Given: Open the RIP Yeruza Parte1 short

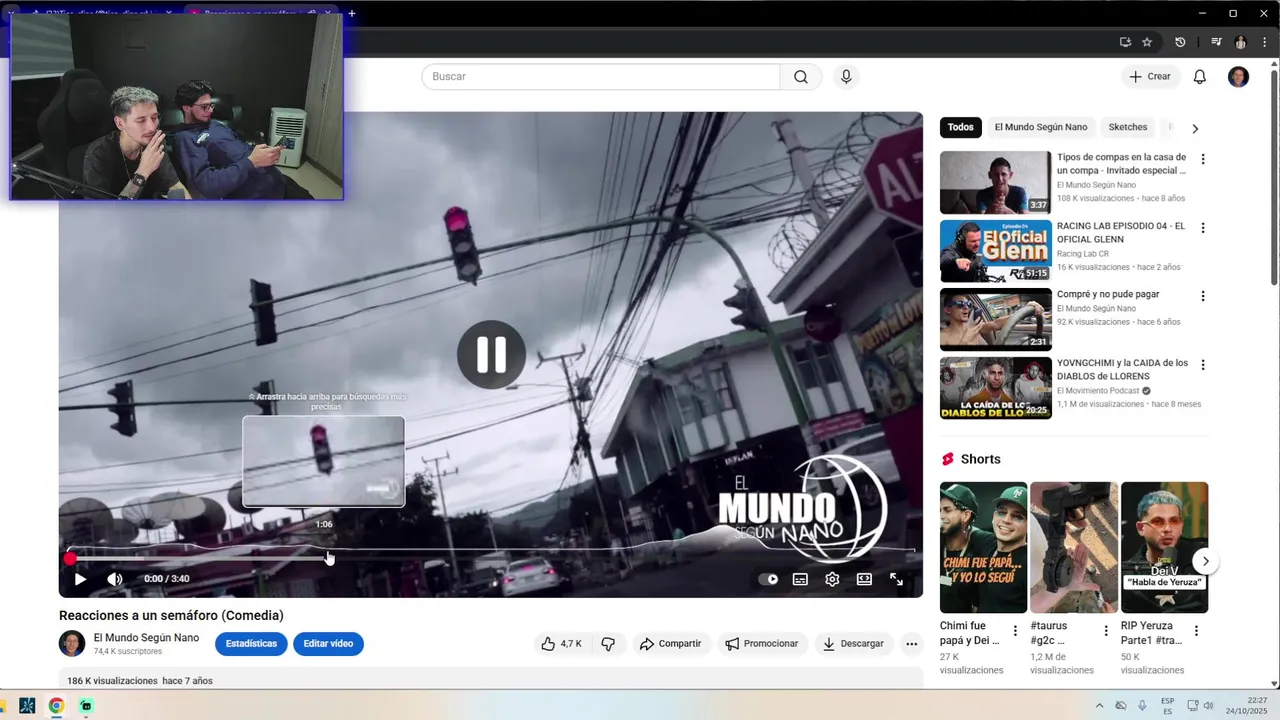Looking at the screenshot, I should coord(1164,547).
